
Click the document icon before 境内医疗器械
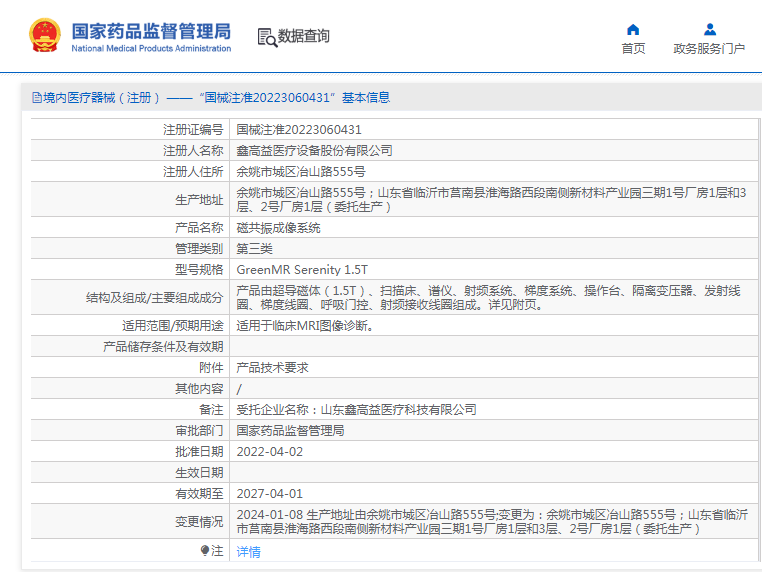click(36, 98)
